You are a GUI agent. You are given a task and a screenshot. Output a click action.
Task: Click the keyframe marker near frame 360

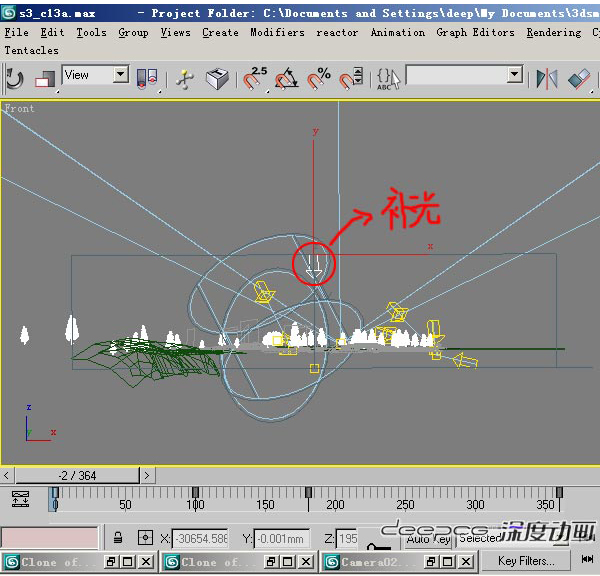559,493
